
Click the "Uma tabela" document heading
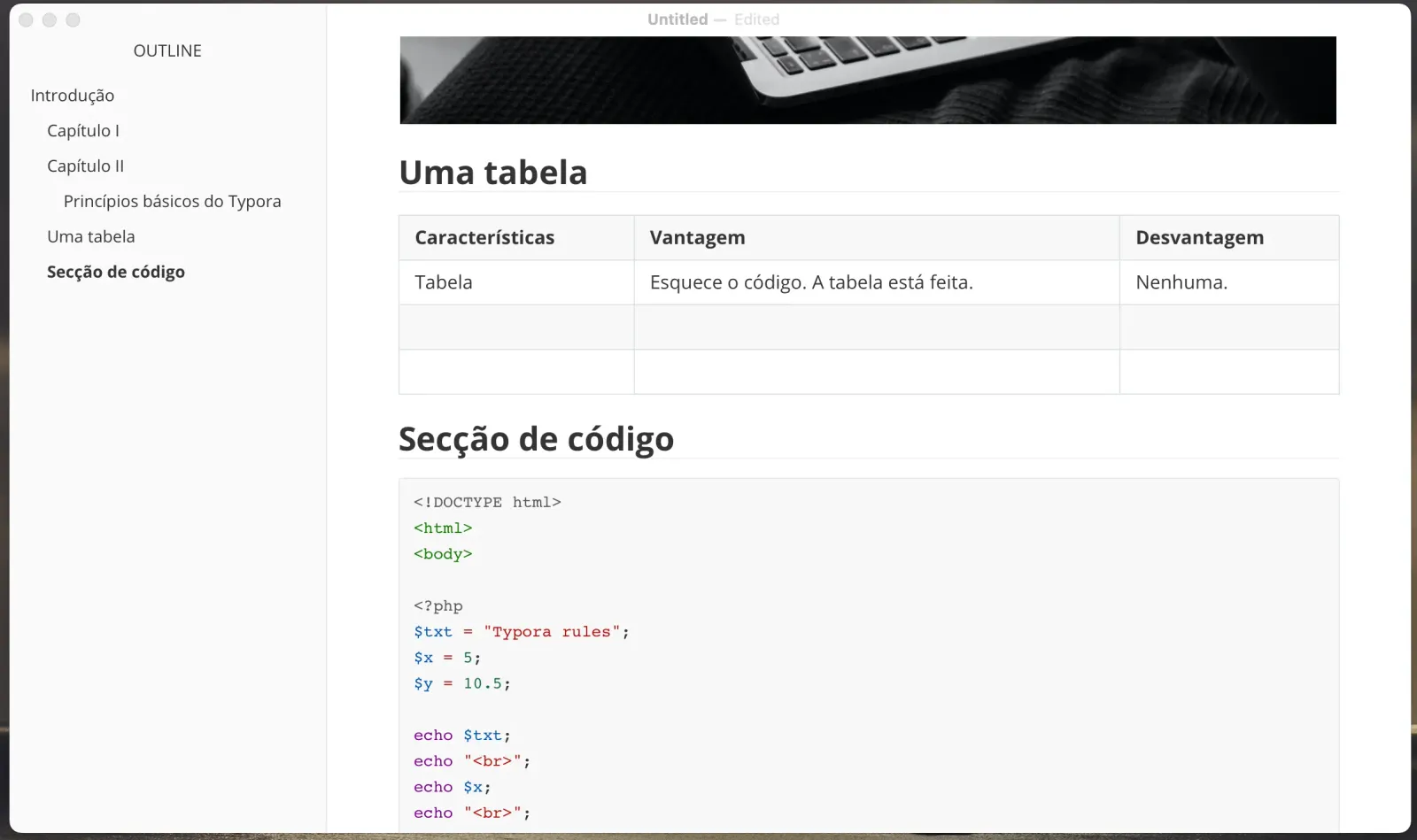coord(493,173)
